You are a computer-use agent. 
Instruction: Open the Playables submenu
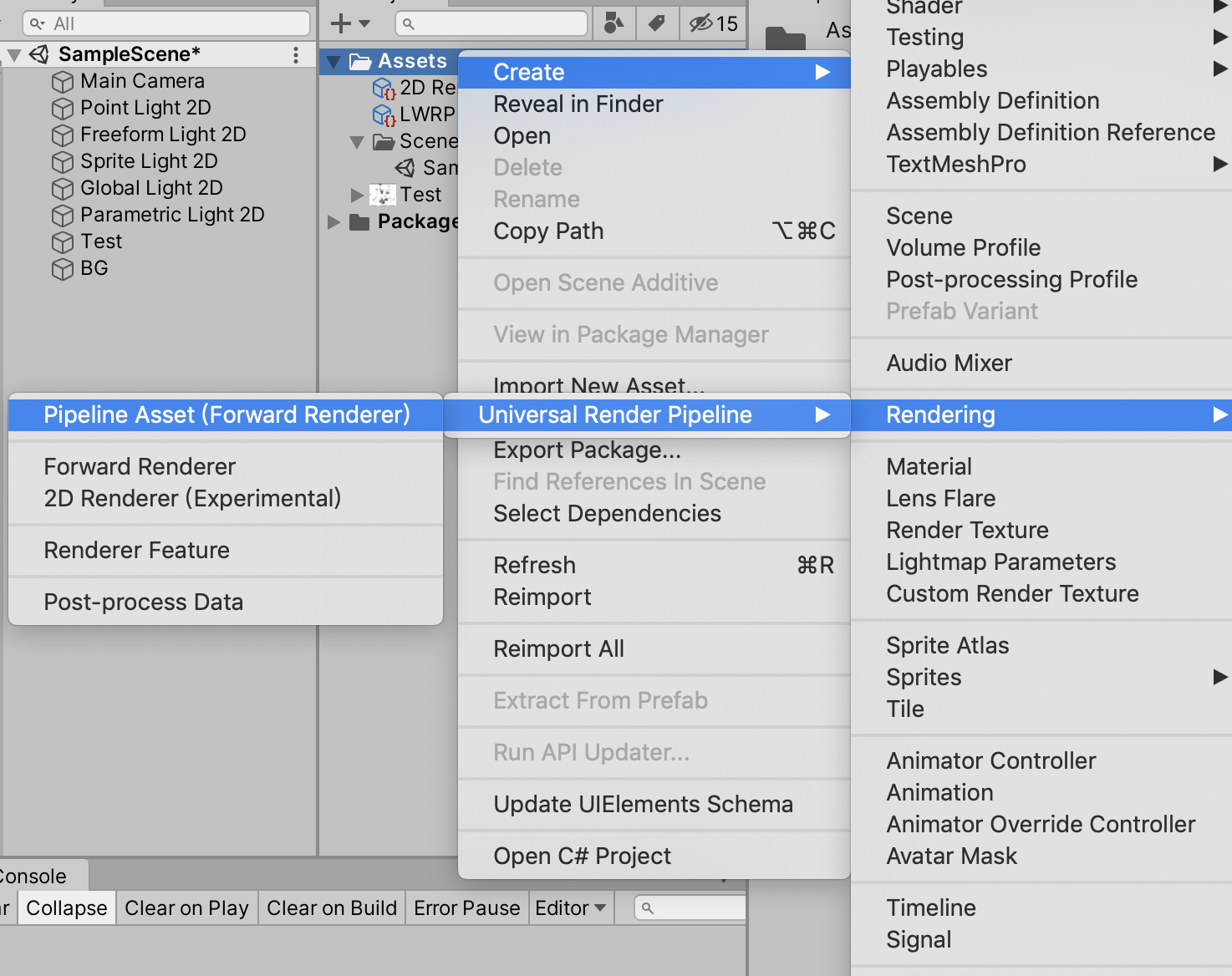click(1041, 69)
